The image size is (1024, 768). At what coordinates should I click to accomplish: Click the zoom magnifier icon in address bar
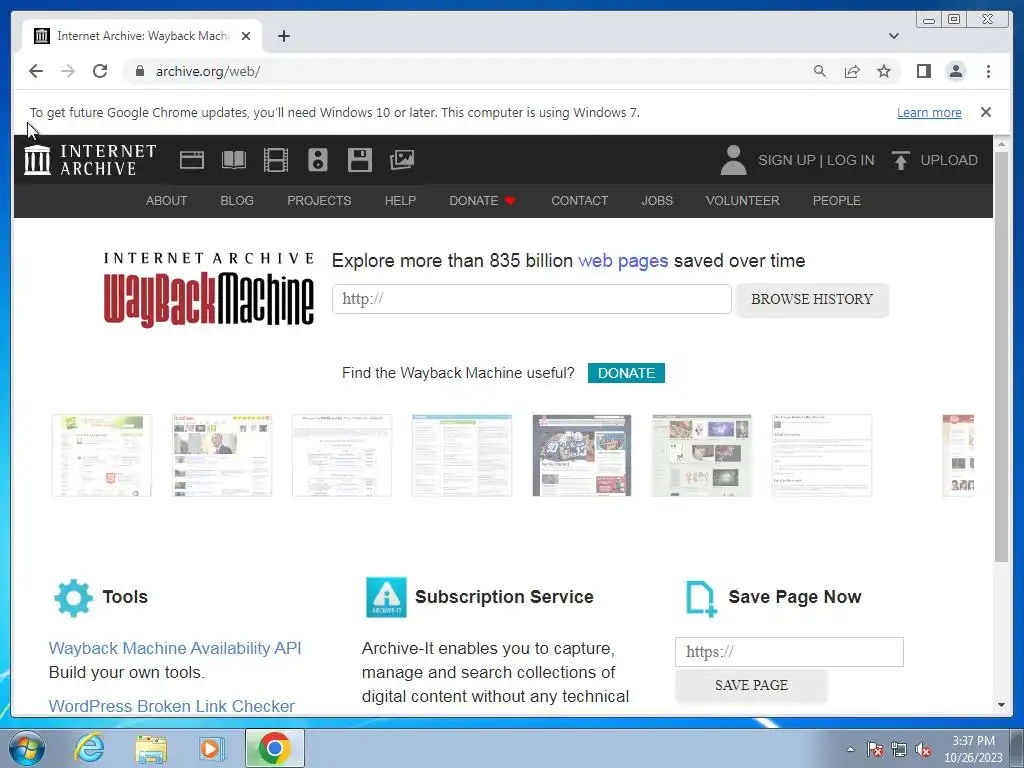(x=820, y=71)
